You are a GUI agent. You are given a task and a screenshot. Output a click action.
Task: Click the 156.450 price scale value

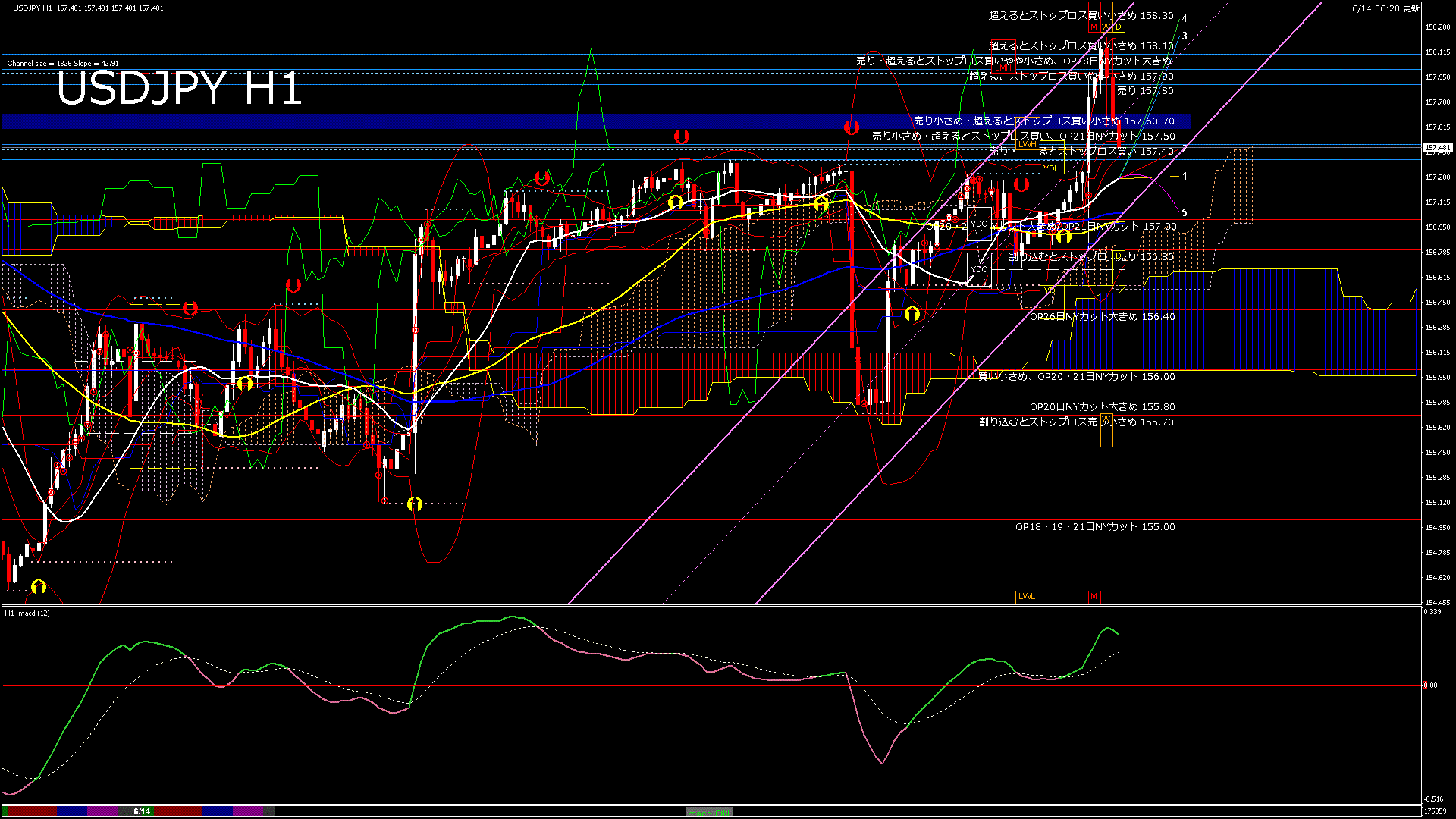coord(1438,303)
